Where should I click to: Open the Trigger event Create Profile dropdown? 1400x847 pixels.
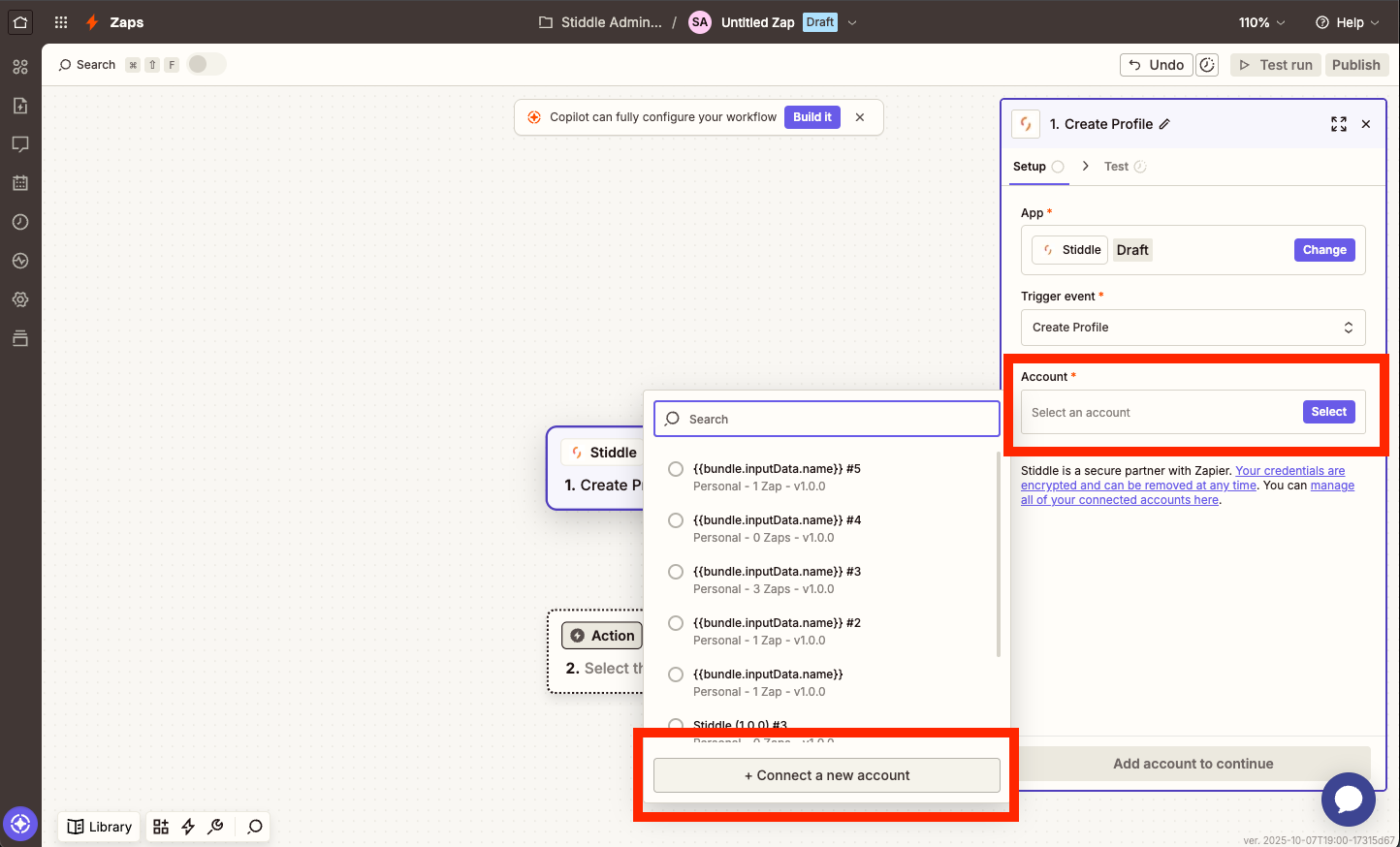(1193, 328)
